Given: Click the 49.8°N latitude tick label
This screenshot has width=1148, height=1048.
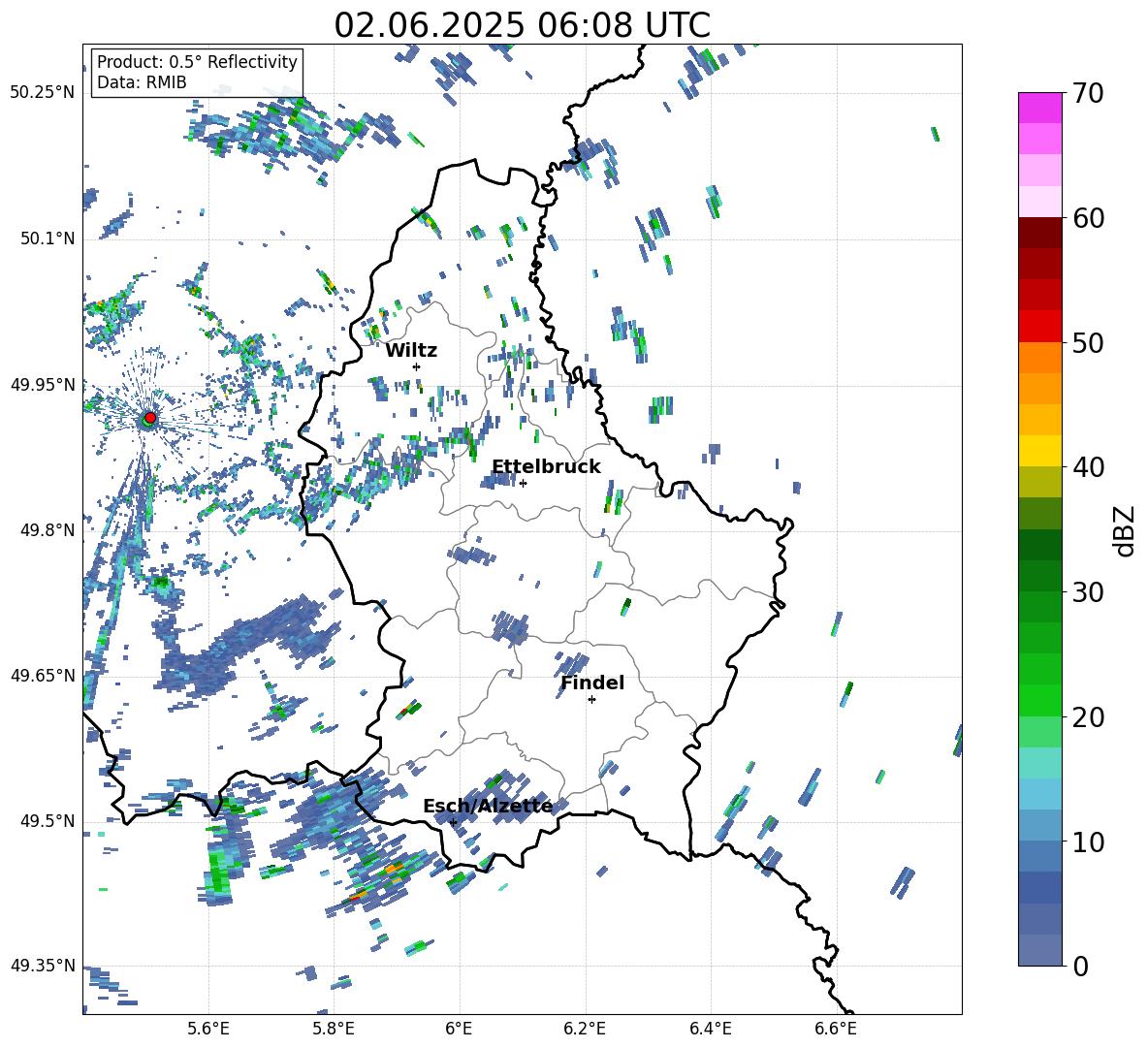Looking at the screenshot, I should 48,530.
